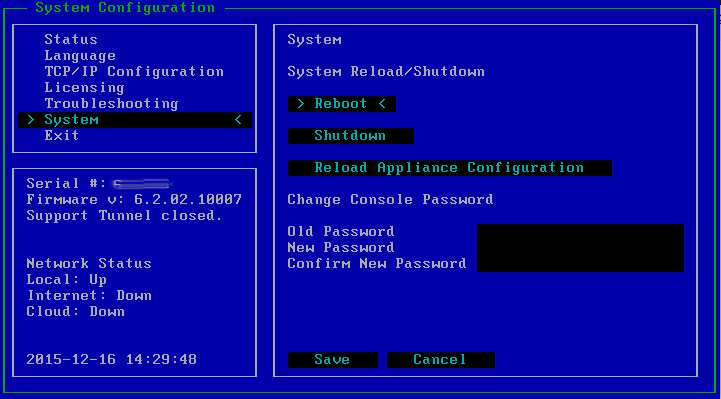Focus the New Password input field

[580, 248]
